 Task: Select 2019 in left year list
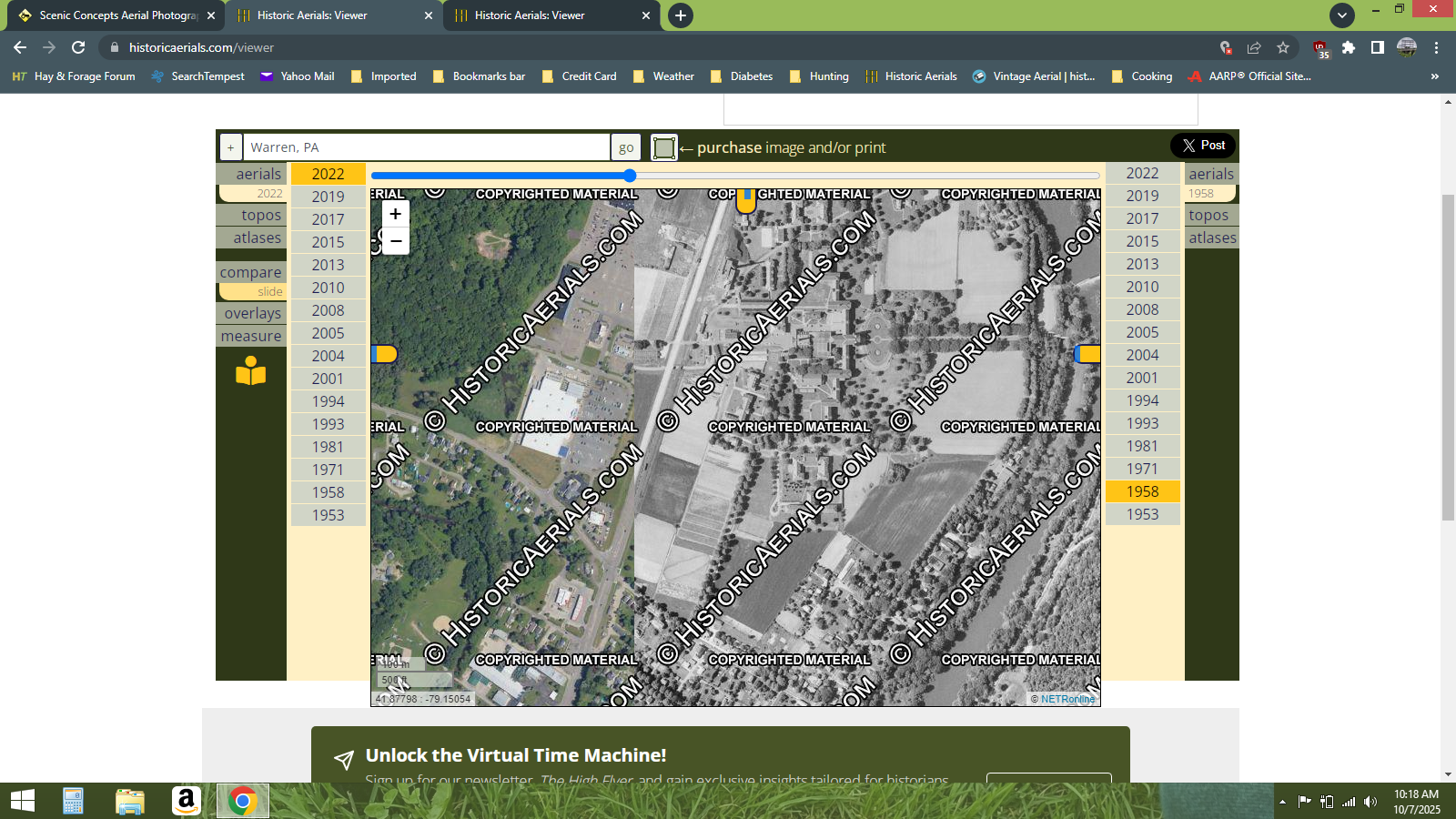(x=328, y=197)
